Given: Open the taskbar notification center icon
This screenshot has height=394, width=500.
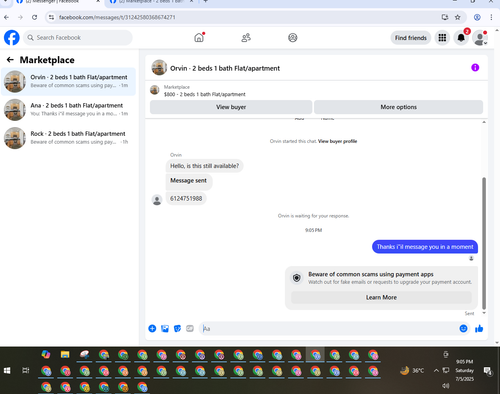Looking at the screenshot, I should tap(488, 371).
